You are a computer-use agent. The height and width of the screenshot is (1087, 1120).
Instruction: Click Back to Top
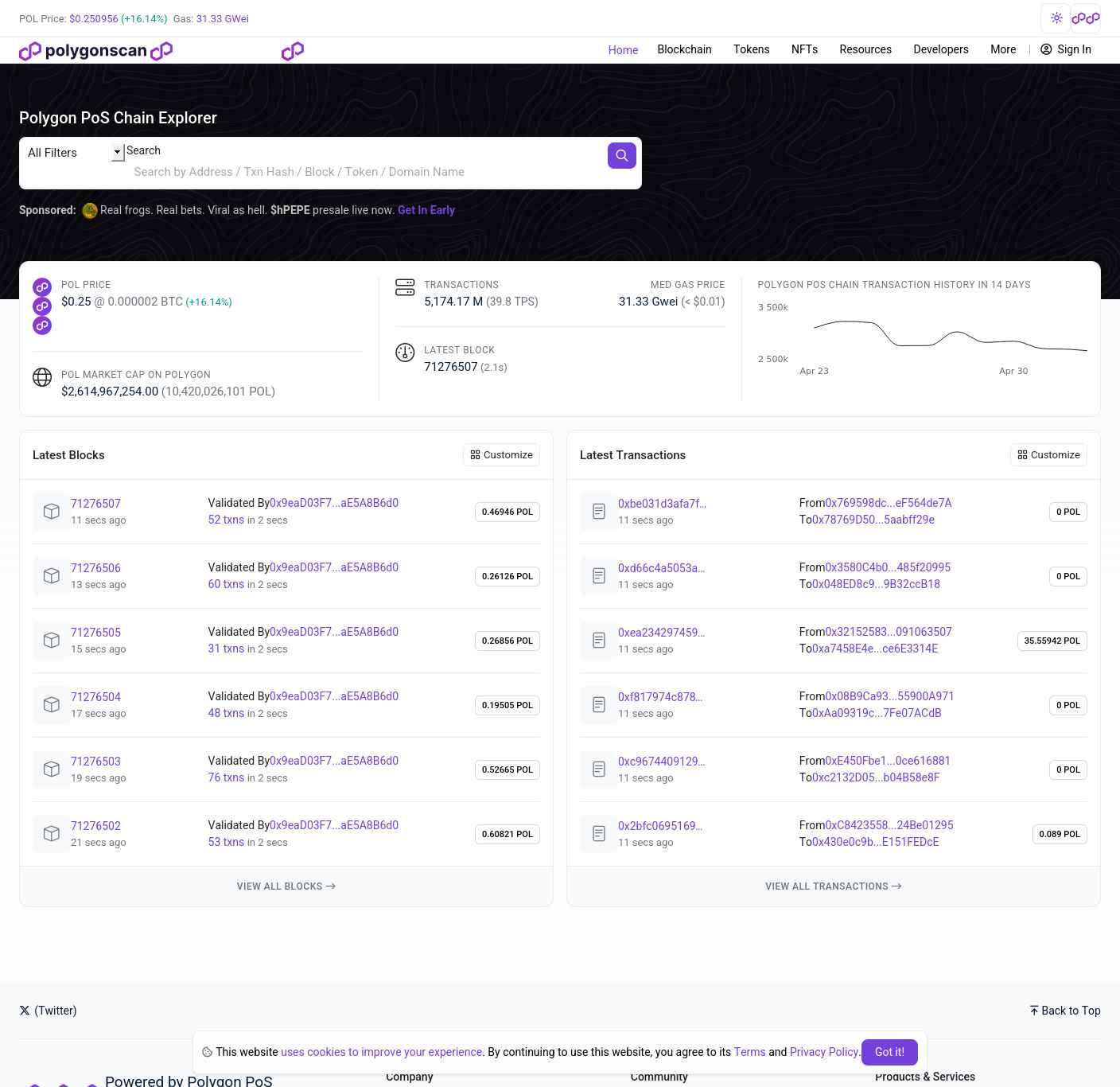[1065, 1011]
